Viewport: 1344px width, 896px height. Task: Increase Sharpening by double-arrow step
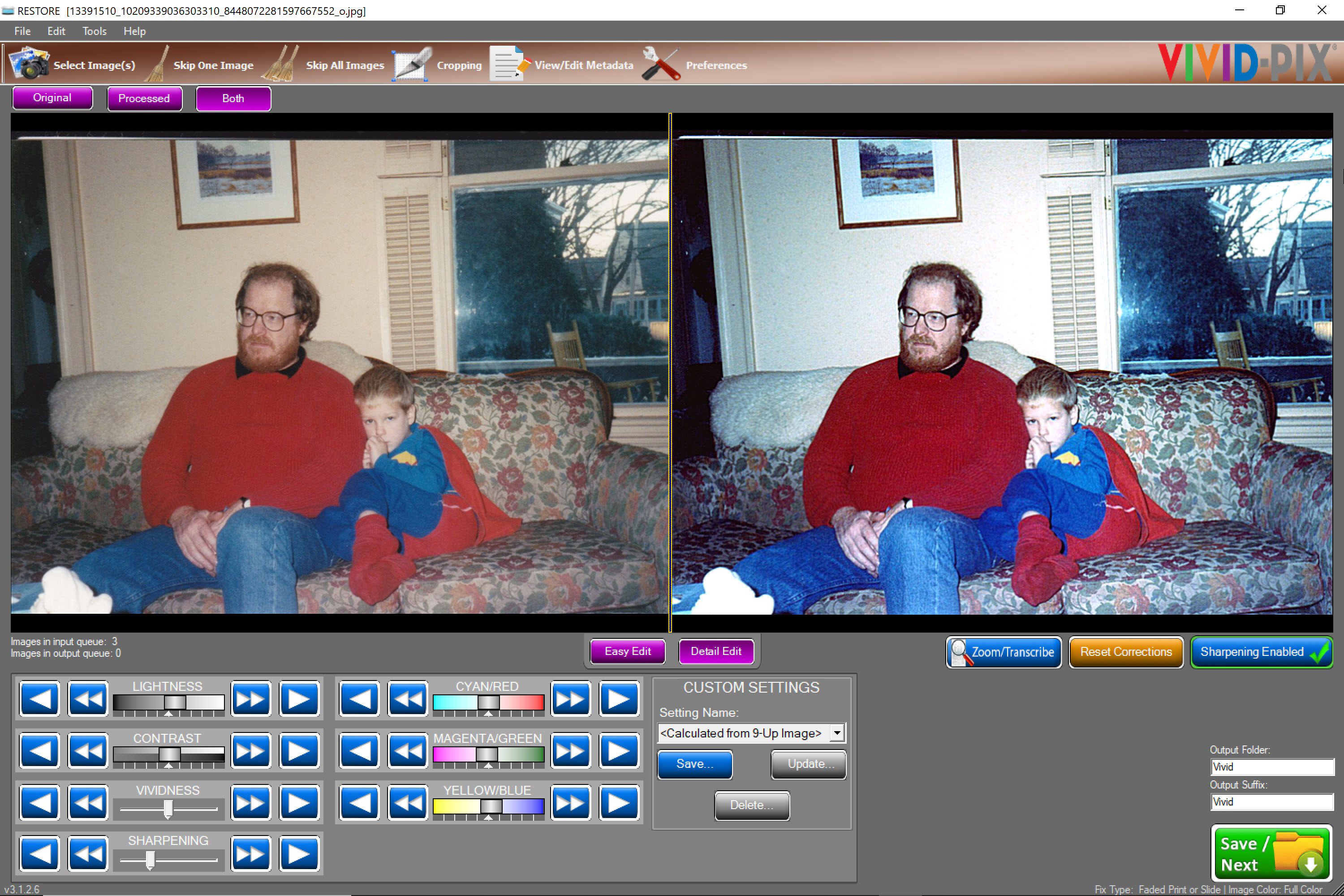tap(251, 854)
